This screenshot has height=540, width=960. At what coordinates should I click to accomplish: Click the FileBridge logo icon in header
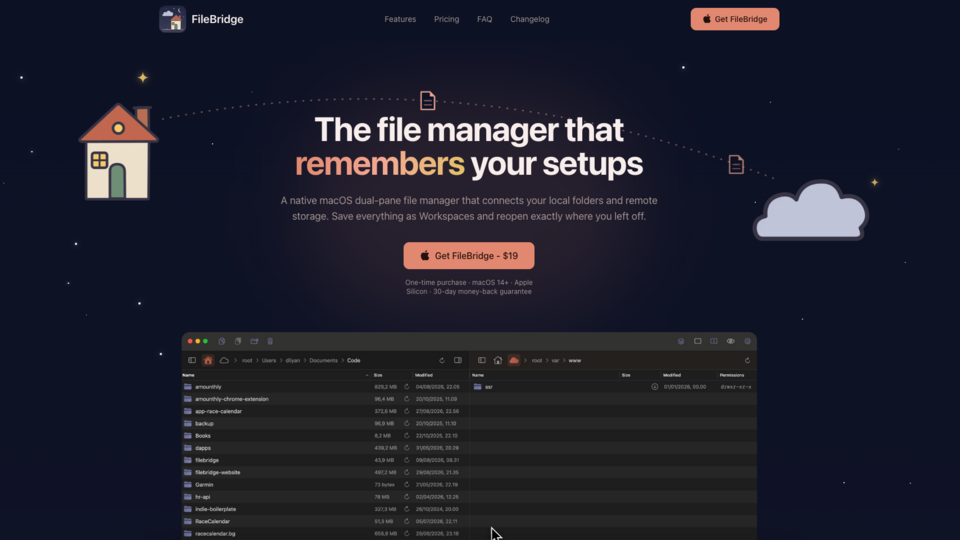point(172,19)
